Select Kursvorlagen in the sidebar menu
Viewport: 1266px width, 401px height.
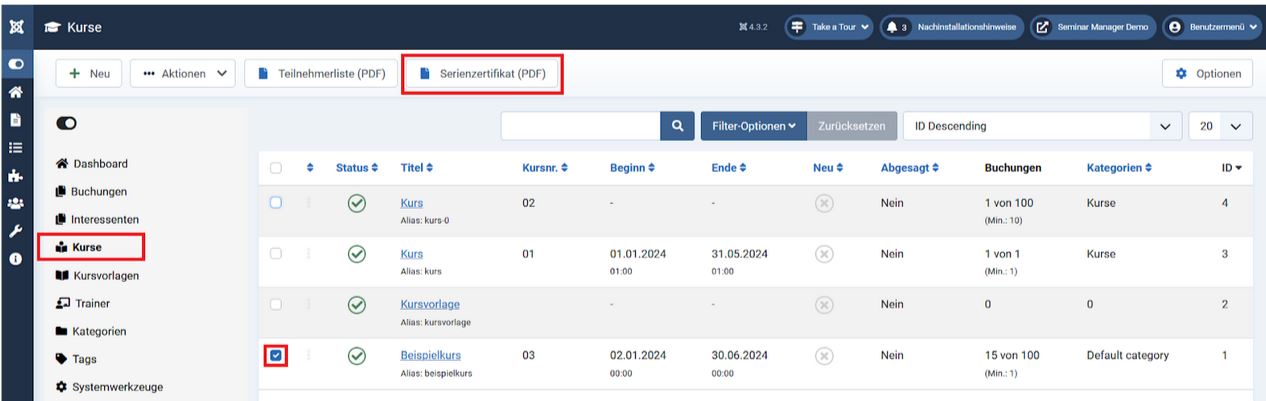105,275
